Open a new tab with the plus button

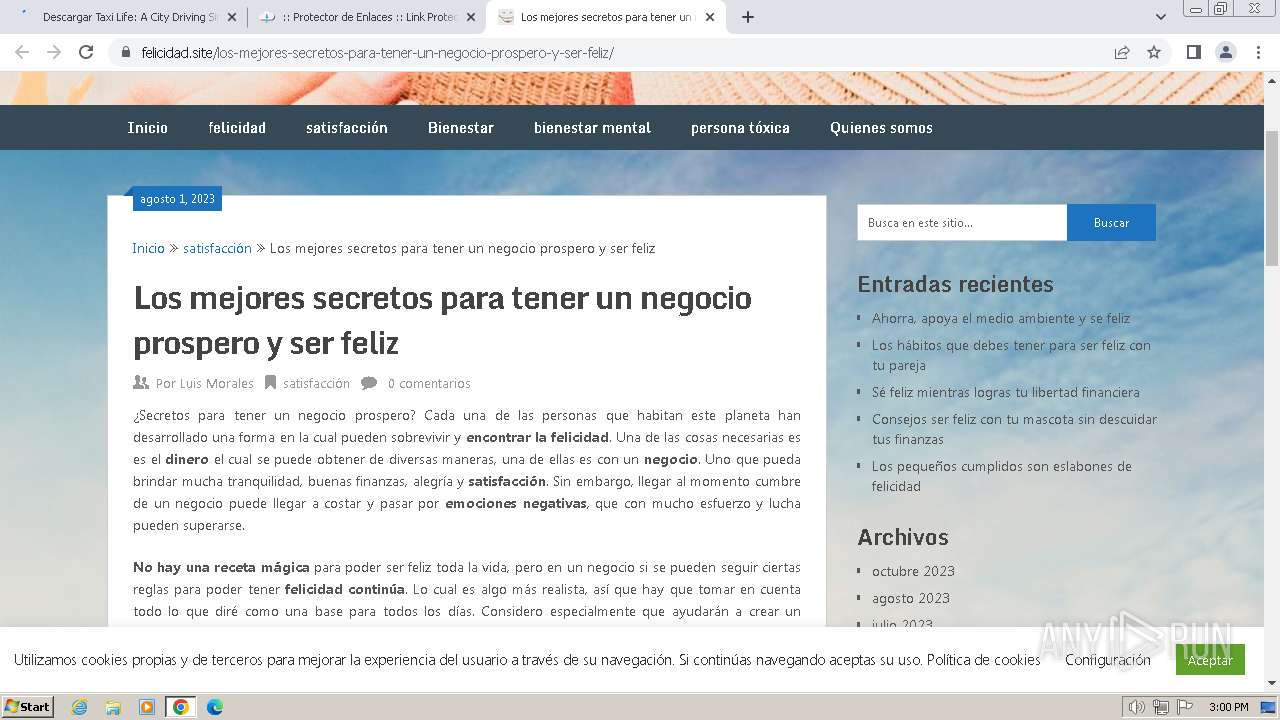pos(748,17)
